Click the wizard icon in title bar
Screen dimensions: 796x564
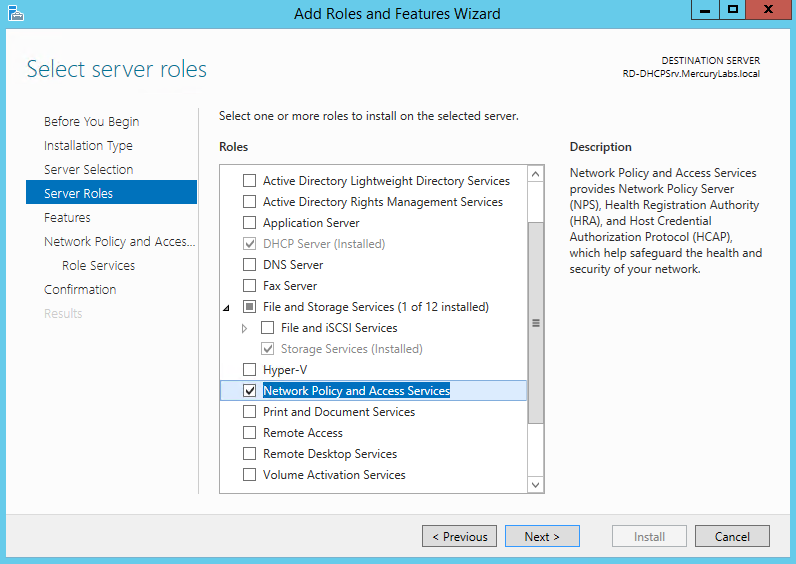coord(15,13)
